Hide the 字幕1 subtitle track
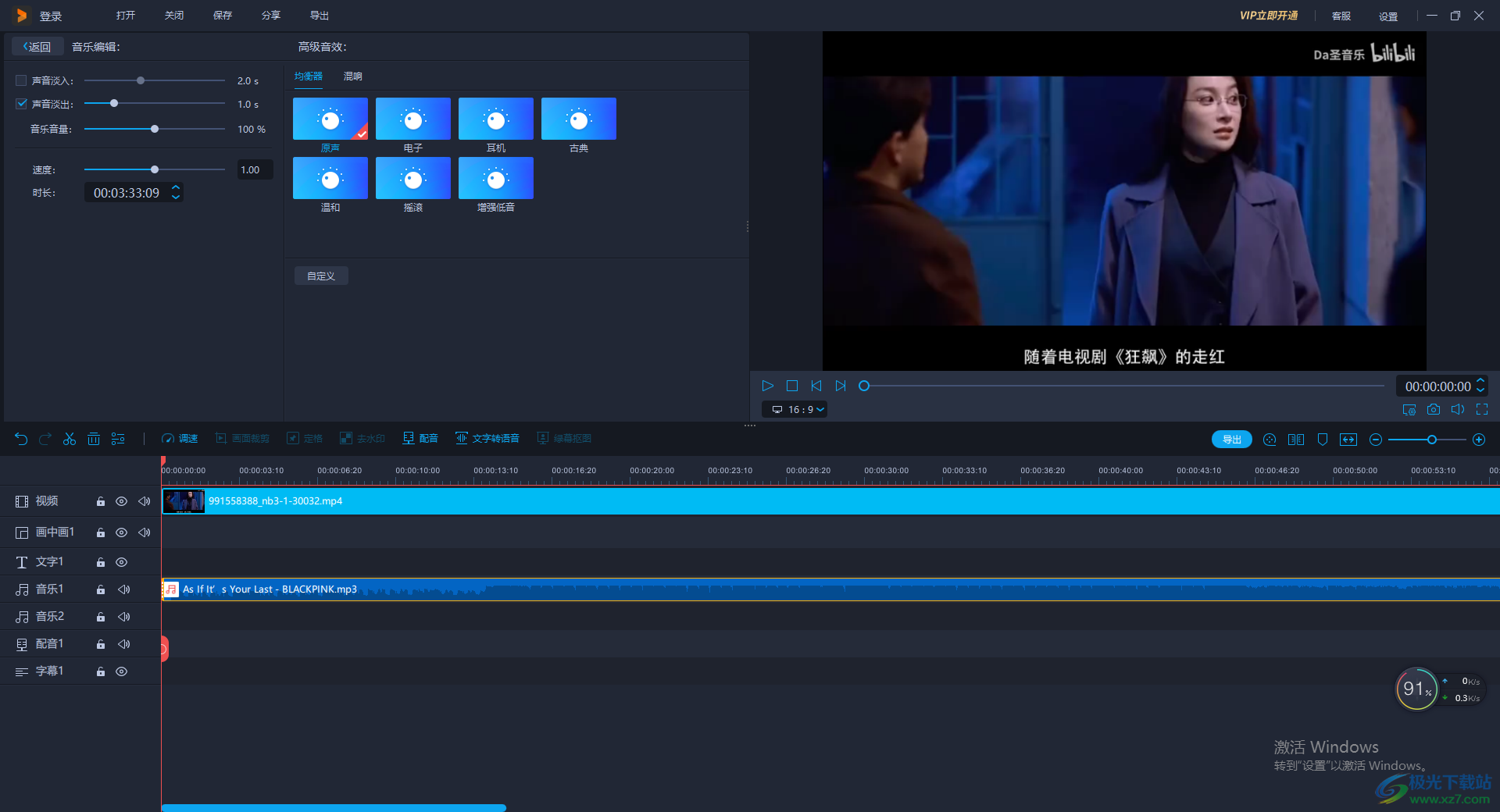 coord(122,671)
